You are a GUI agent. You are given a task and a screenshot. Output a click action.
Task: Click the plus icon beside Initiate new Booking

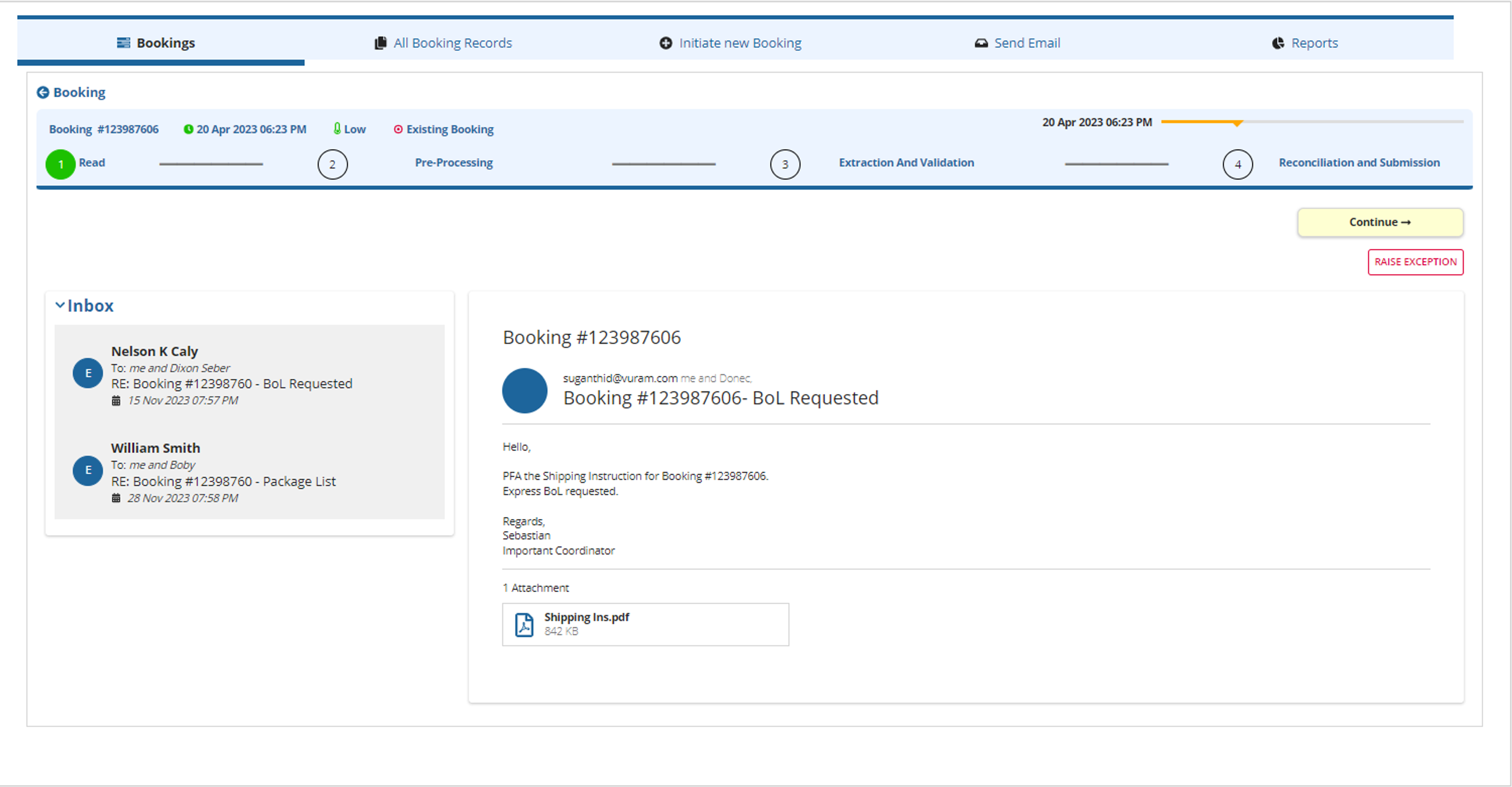[x=665, y=43]
